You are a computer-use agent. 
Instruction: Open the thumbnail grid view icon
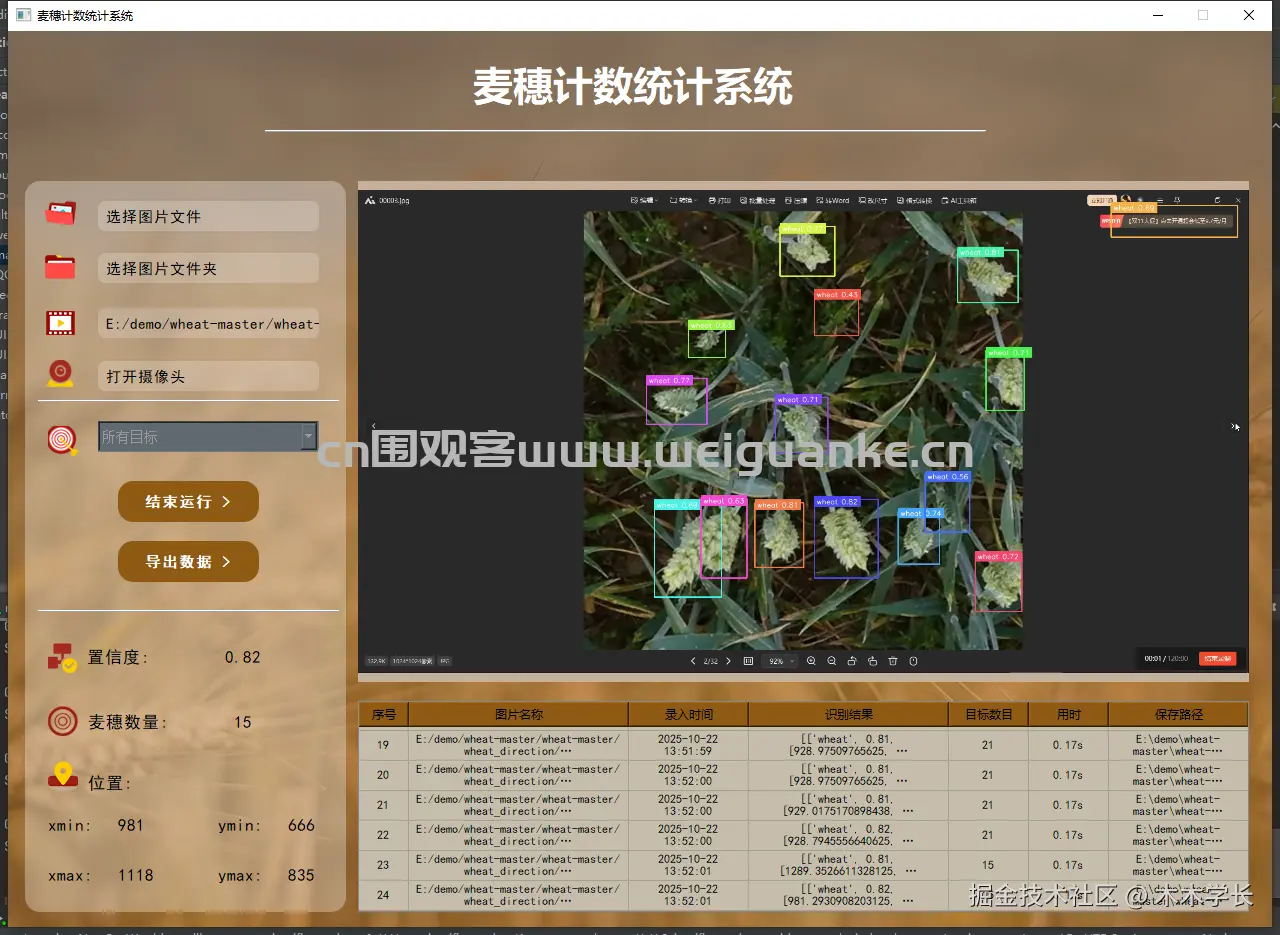[x=748, y=660]
